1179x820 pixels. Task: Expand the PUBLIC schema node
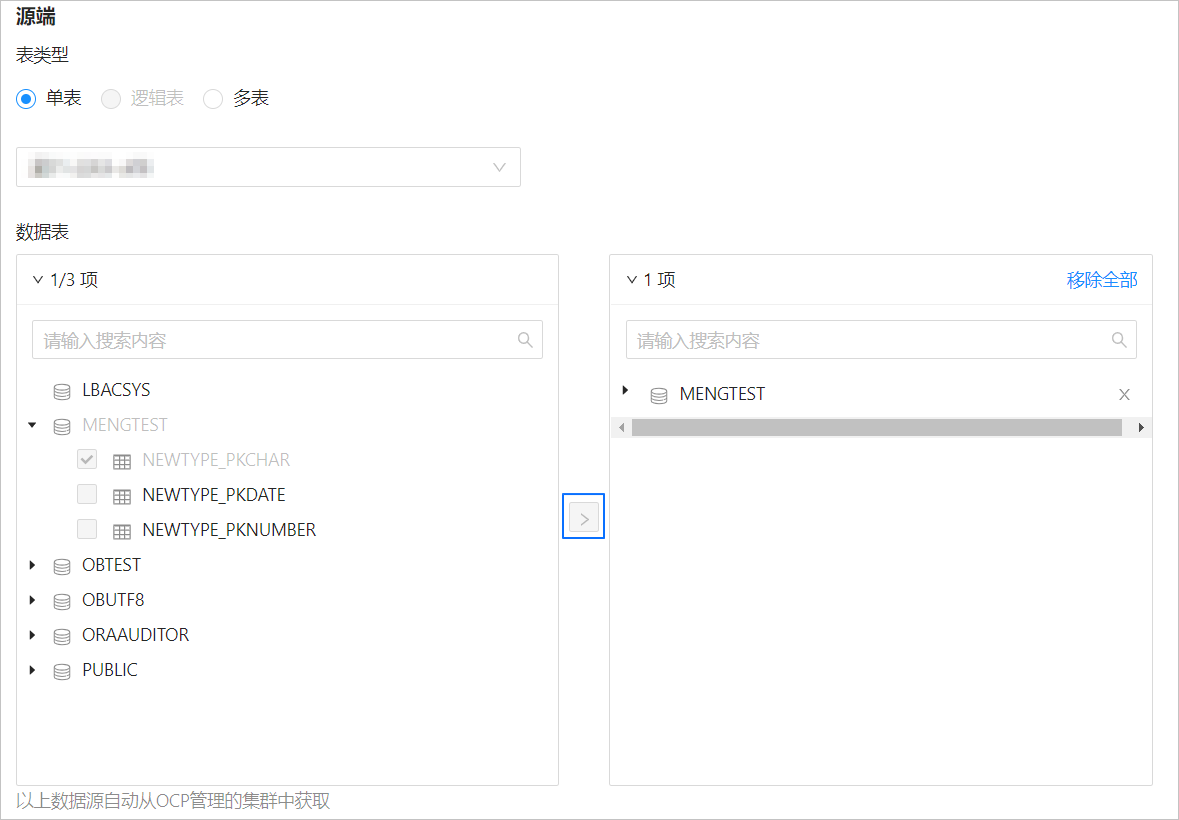click(x=32, y=670)
